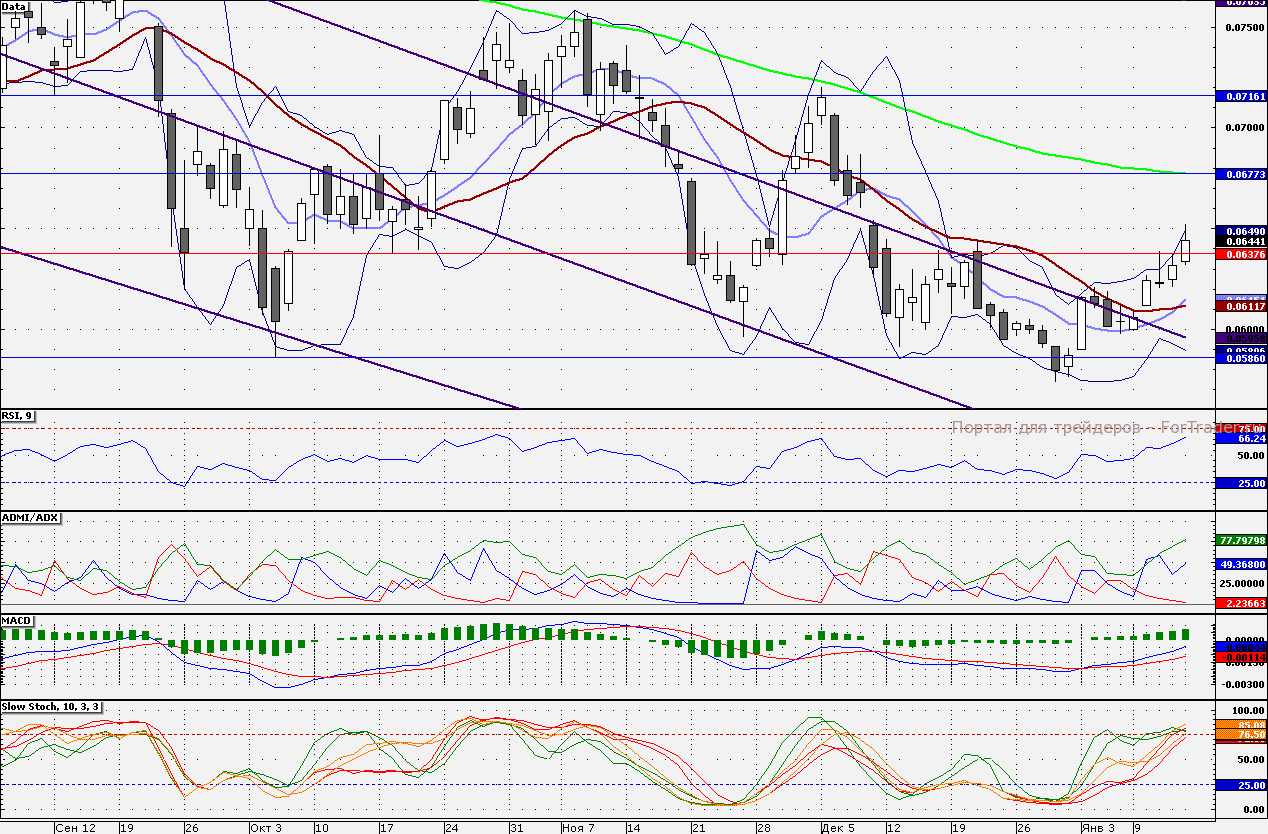Viewport: 1268px width, 834px height.
Task: Select the Окт 3 date marker
Action: tap(266, 828)
